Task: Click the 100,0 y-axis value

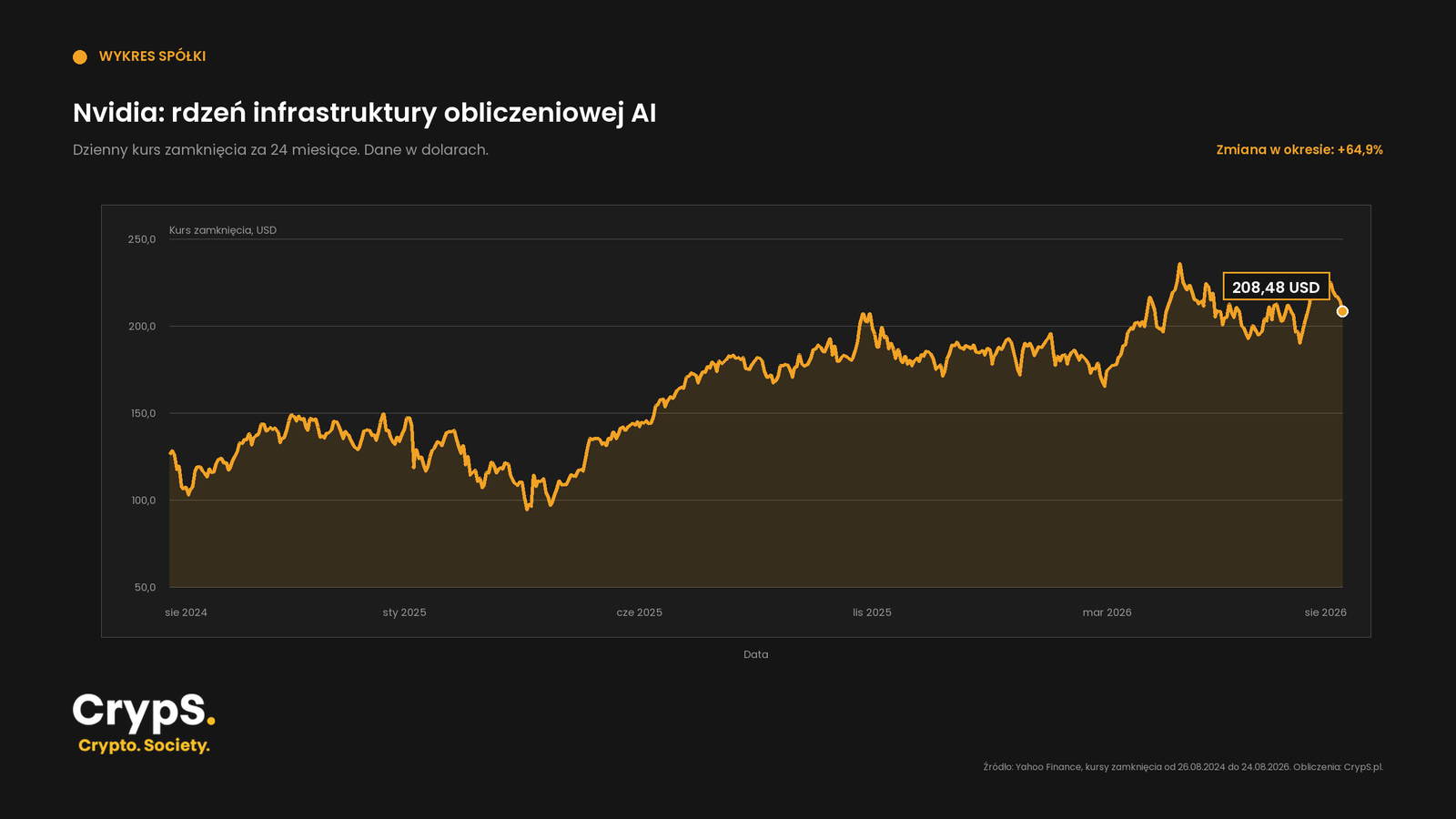Action: (x=143, y=500)
